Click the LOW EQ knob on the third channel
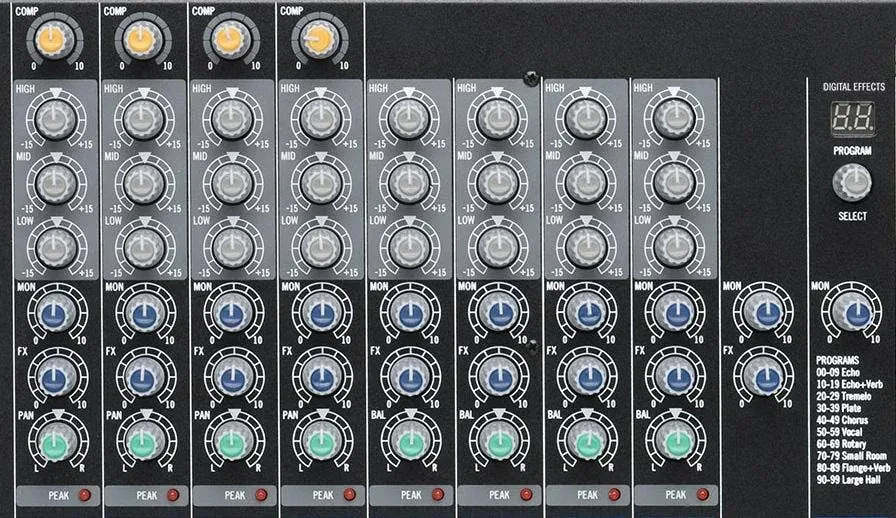The image size is (896, 518). click(x=230, y=243)
